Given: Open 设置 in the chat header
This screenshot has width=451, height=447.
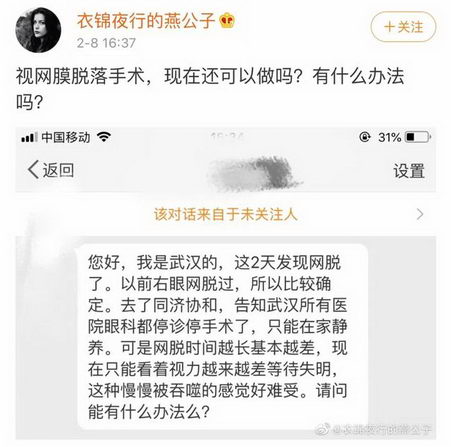Looking at the screenshot, I should (409, 171).
